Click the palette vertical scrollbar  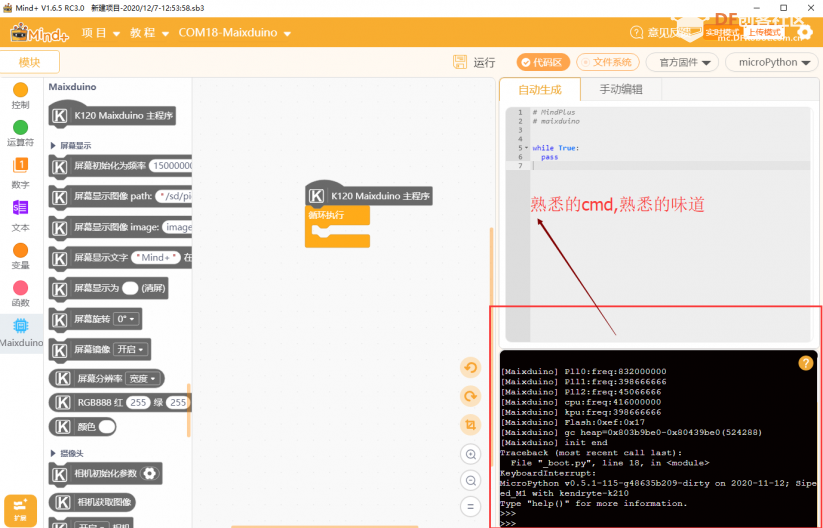[188, 410]
